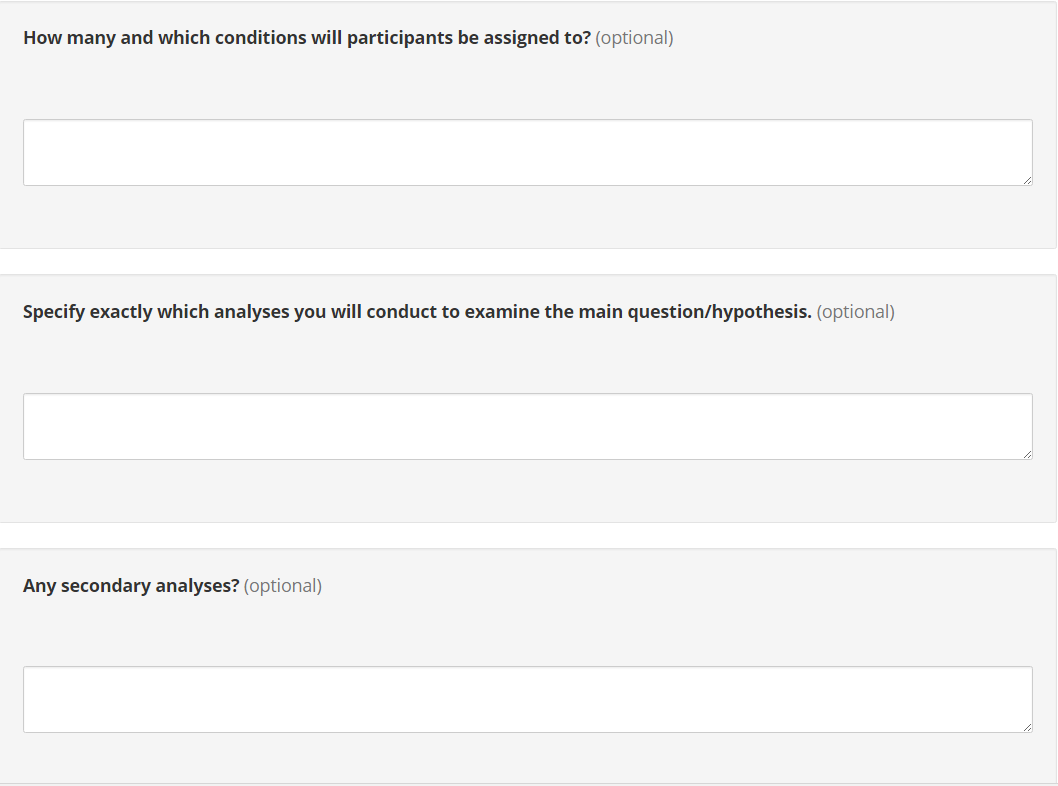Click the 'Any secondary analyses?' label
1058x786 pixels.
[131, 586]
